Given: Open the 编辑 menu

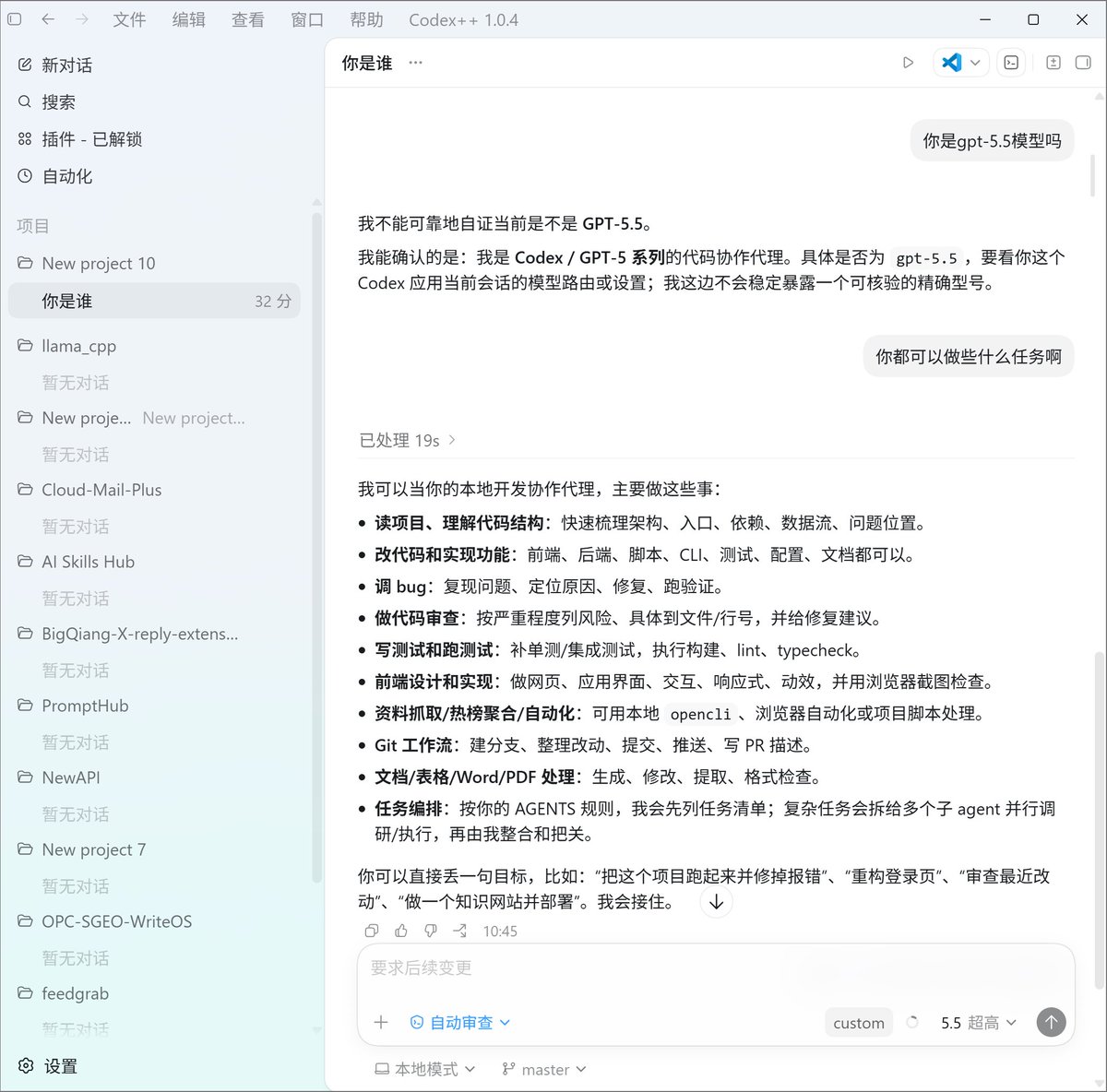Looking at the screenshot, I should 188,19.
